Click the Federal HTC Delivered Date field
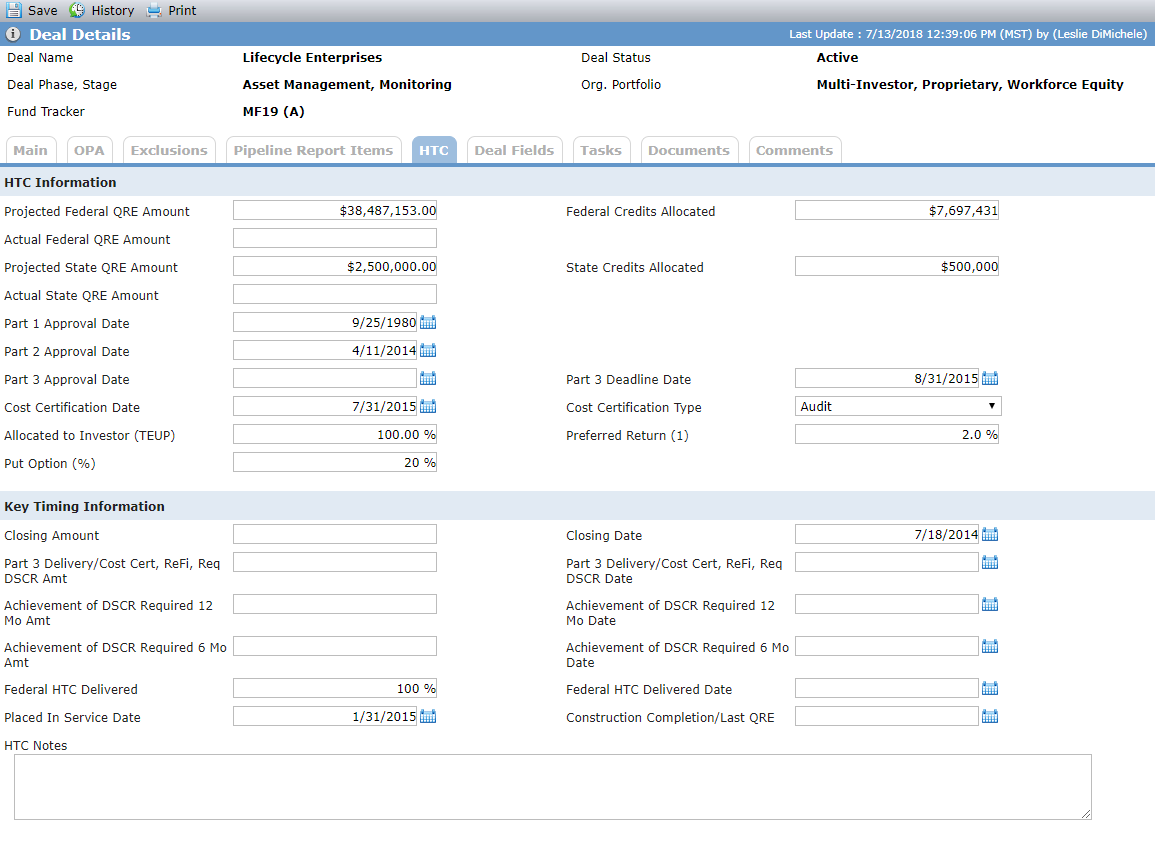 point(887,689)
